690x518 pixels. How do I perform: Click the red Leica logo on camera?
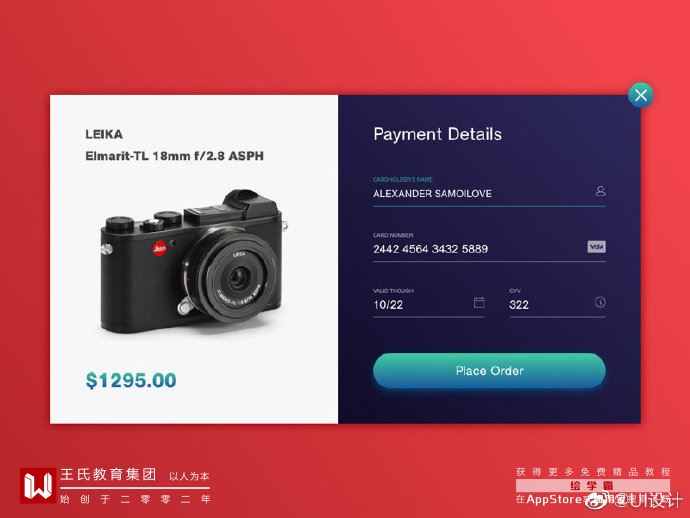tap(159, 248)
